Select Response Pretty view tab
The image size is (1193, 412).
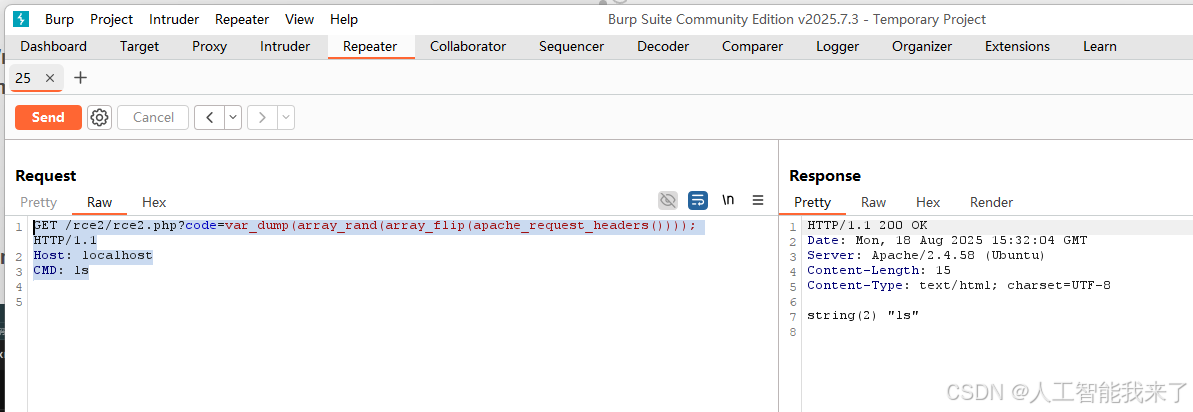click(x=813, y=202)
